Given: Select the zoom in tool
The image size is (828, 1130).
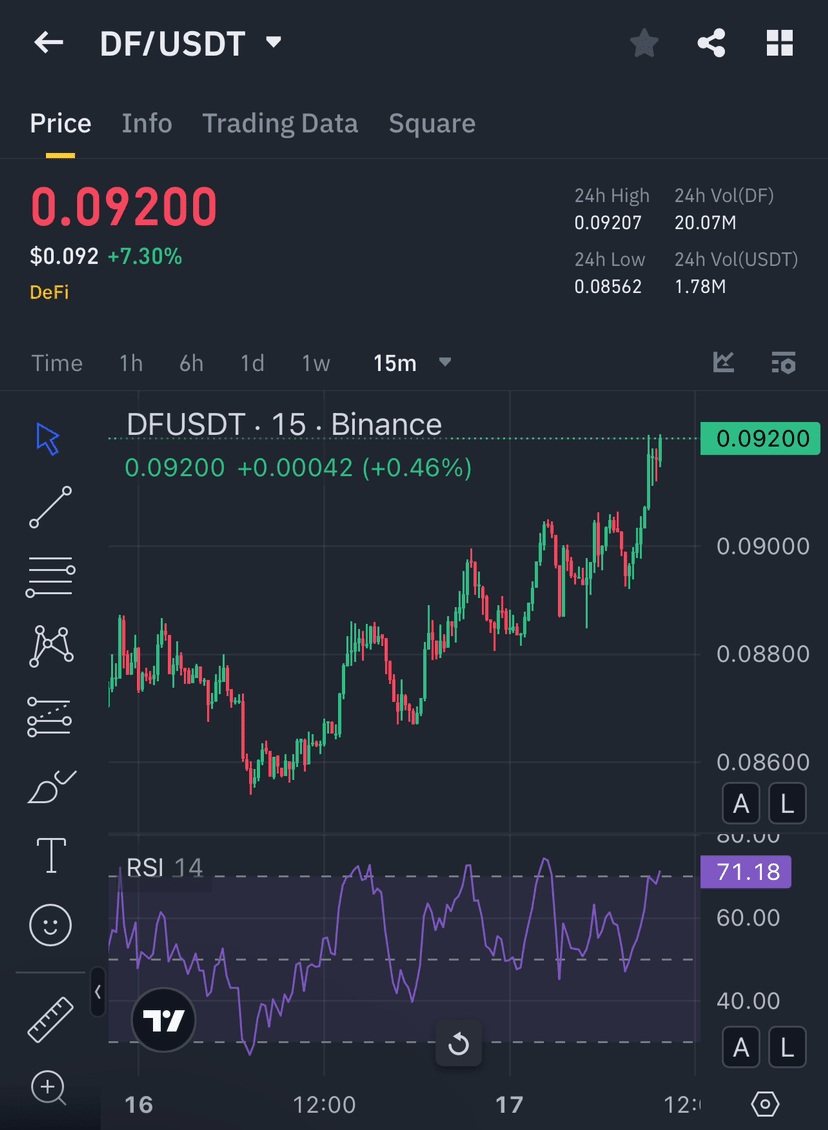Looking at the screenshot, I should [x=49, y=1087].
